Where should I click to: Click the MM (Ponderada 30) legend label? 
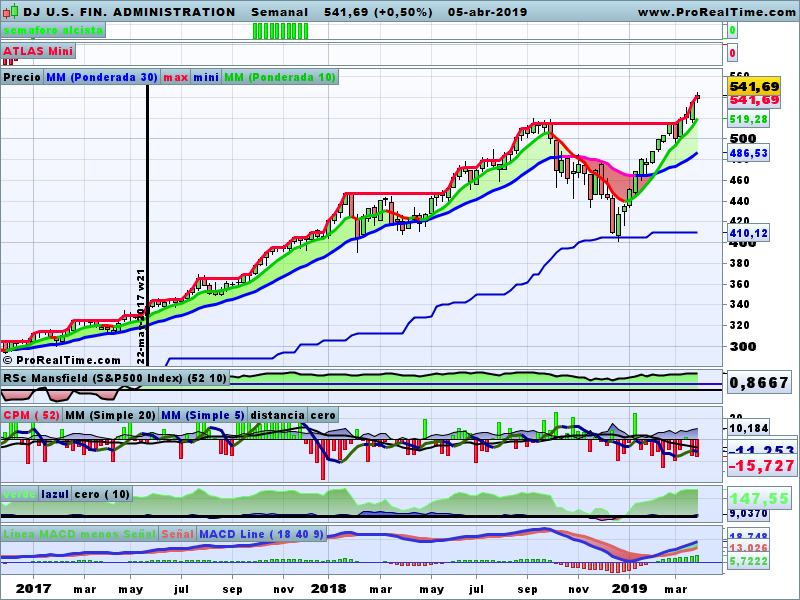(102, 77)
